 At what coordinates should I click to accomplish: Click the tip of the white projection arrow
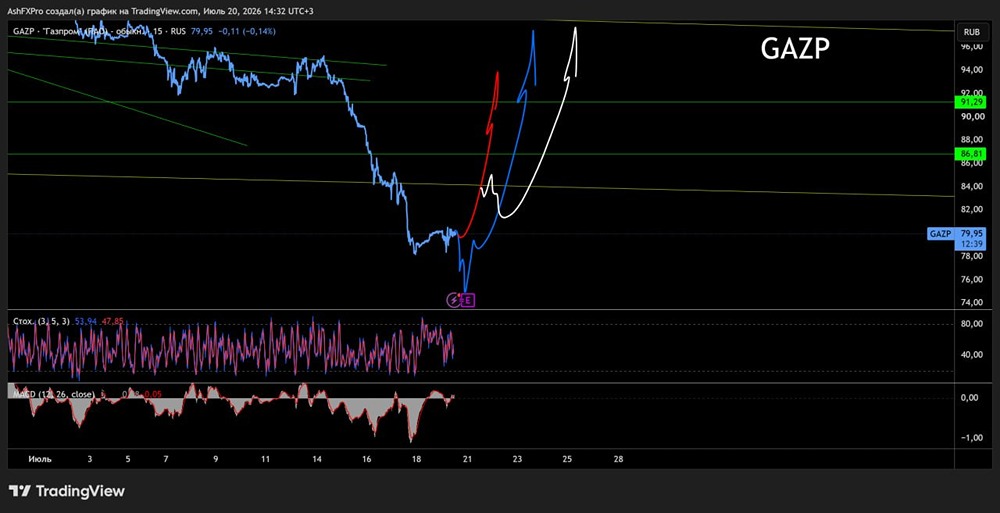(x=576, y=29)
